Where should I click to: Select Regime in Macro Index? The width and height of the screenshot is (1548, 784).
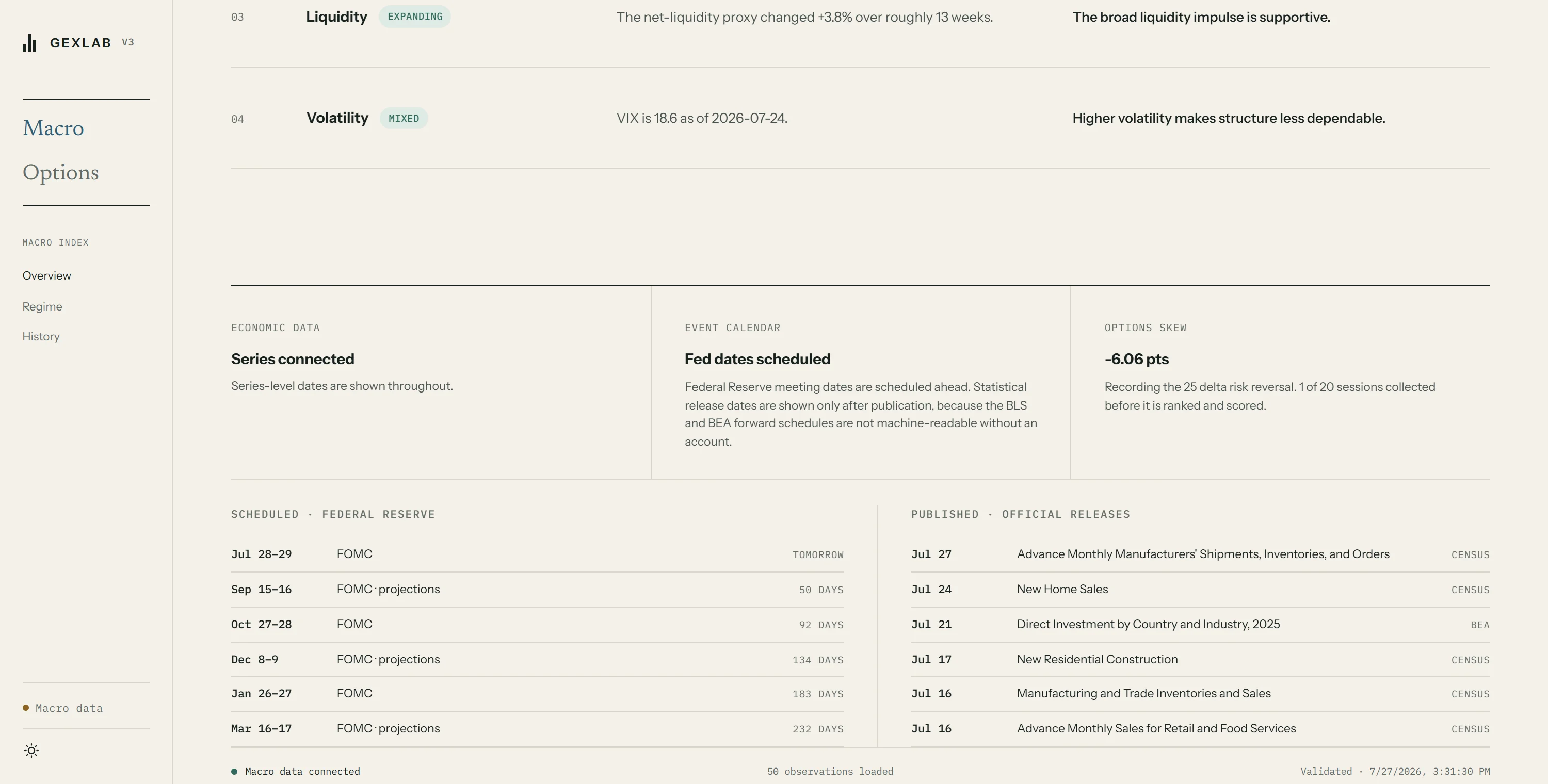point(42,306)
